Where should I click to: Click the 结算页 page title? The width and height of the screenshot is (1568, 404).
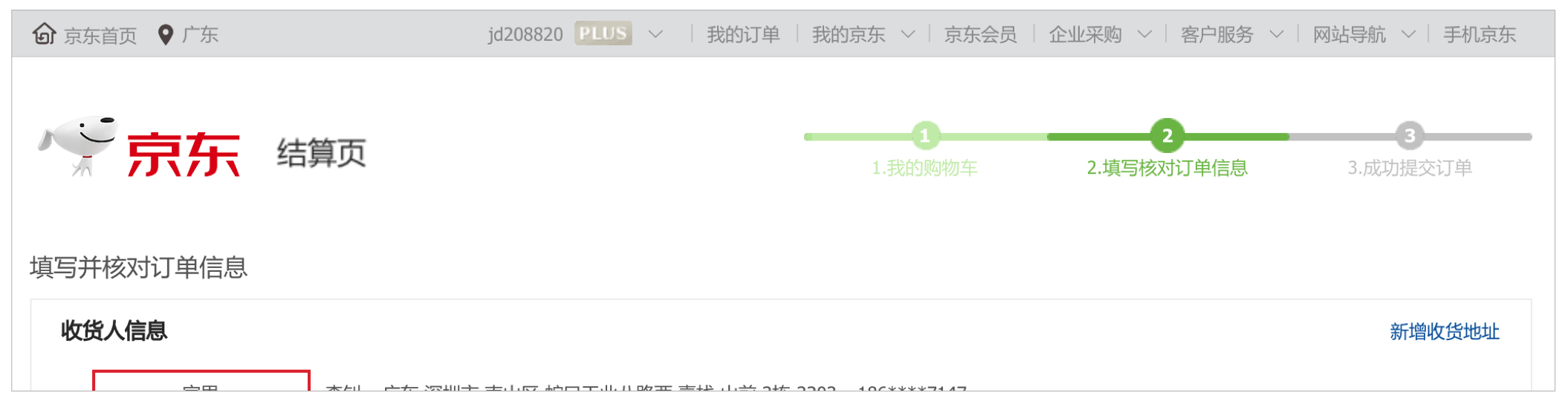pyautogui.click(x=322, y=153)
